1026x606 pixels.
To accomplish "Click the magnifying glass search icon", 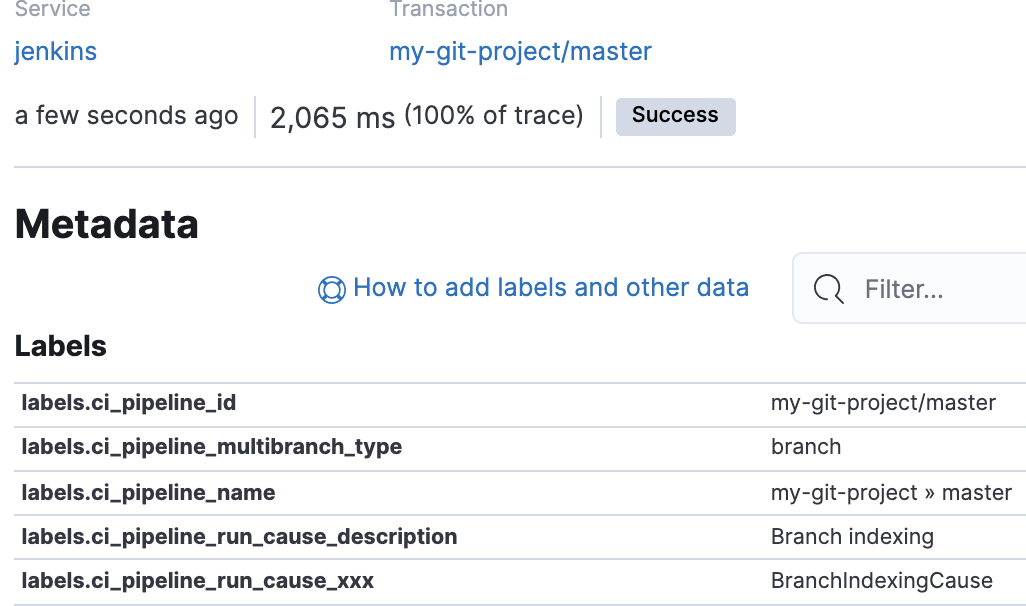I will (x=829, y=289).
